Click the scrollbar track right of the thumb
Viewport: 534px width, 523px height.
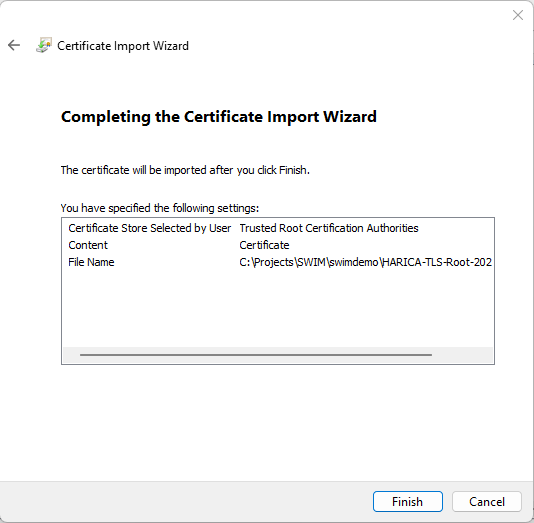click(462, 355)
